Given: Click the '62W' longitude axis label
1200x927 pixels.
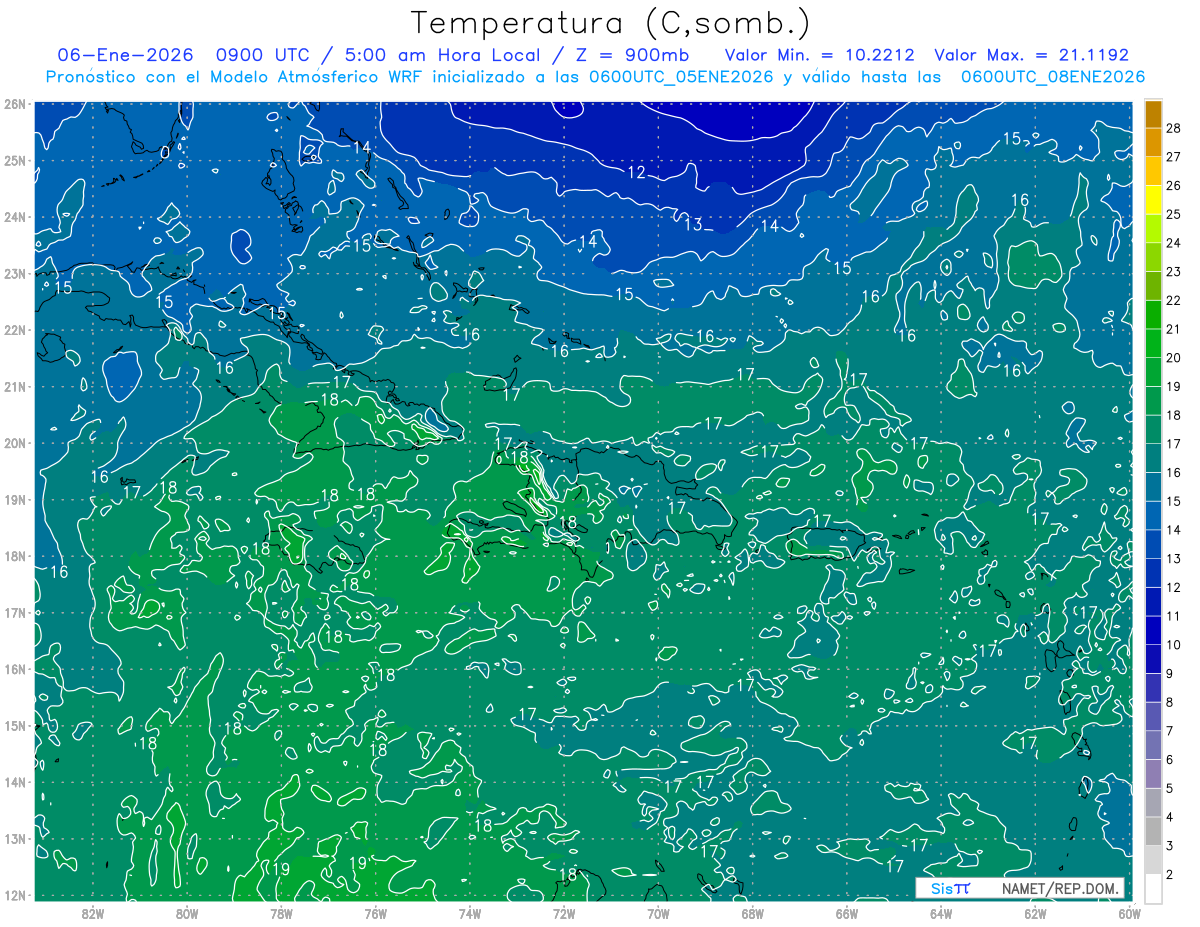Looking at the screenshot, I should coord(1035,913).
